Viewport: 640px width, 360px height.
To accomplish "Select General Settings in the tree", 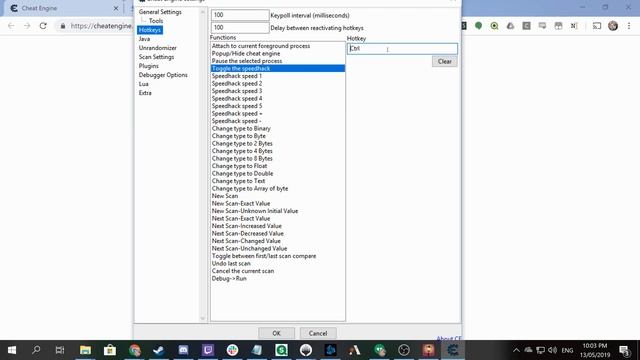I will tap(160, 12).
